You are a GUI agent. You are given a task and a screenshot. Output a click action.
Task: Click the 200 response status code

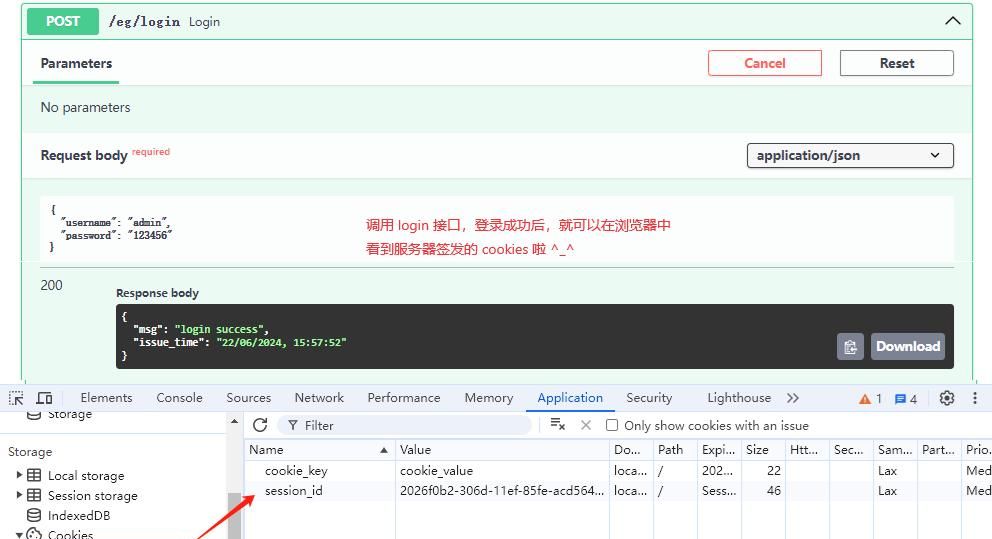(x=51, y=285)
